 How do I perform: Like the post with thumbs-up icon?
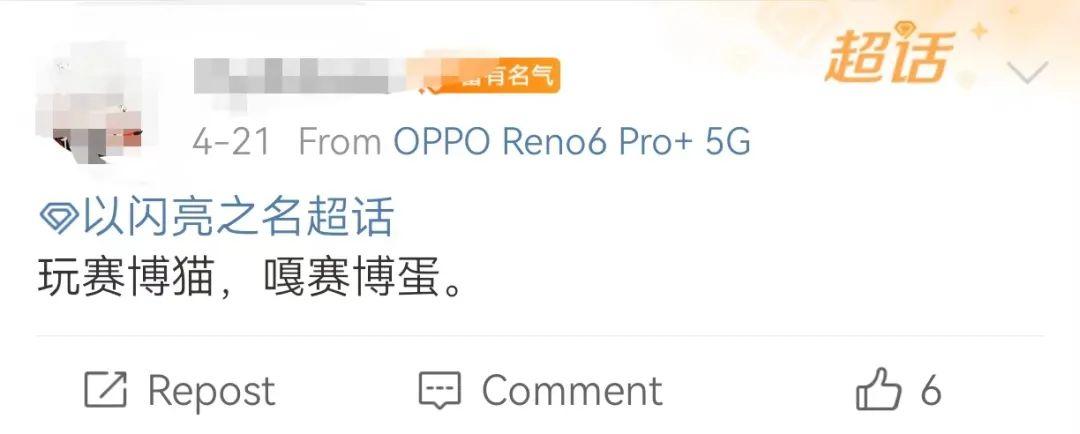pyautogui.click(x=878, y=390)
